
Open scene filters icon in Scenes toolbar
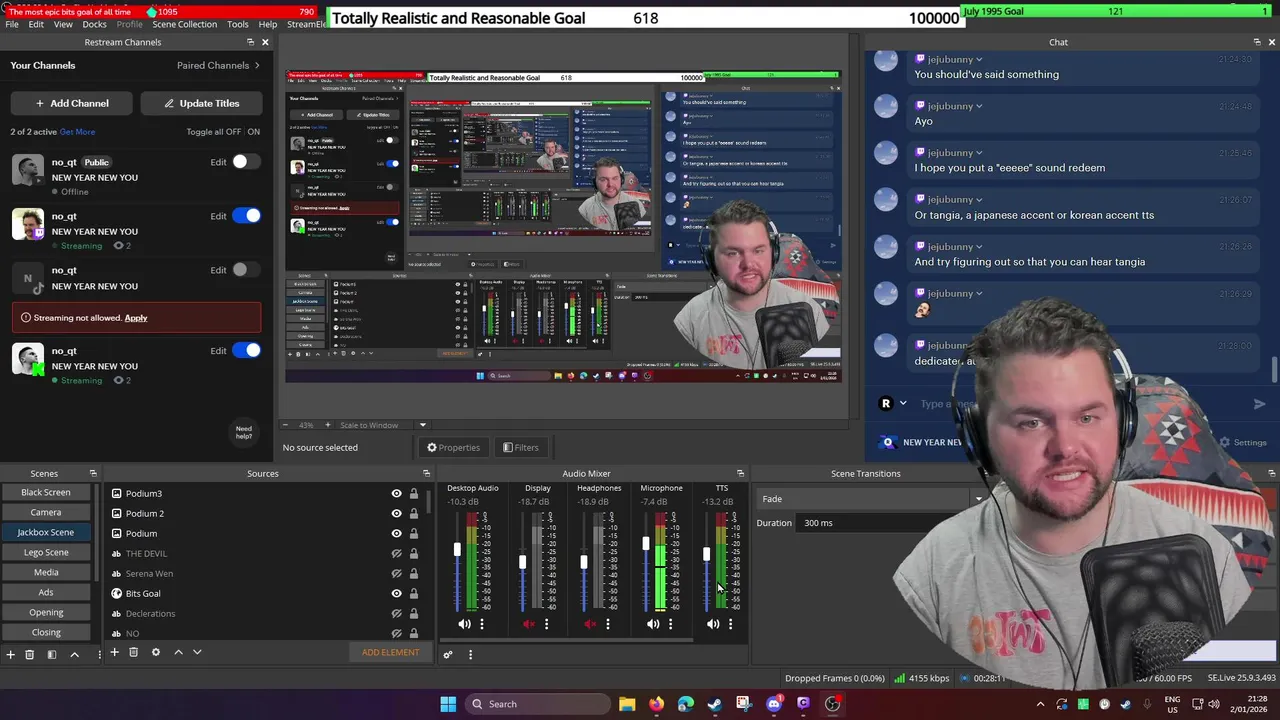click(x=52, y=654)
